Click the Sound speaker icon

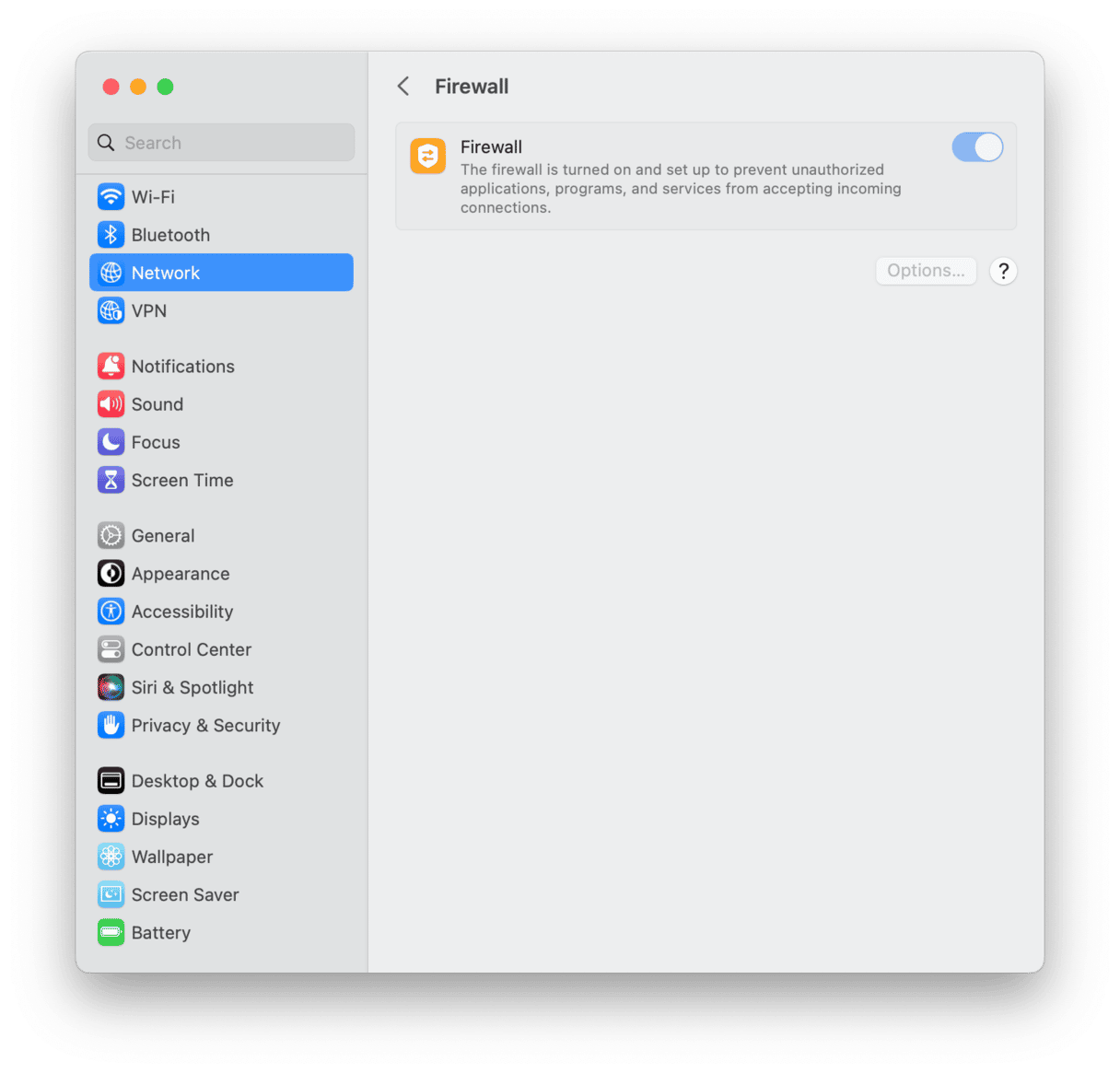111,404
